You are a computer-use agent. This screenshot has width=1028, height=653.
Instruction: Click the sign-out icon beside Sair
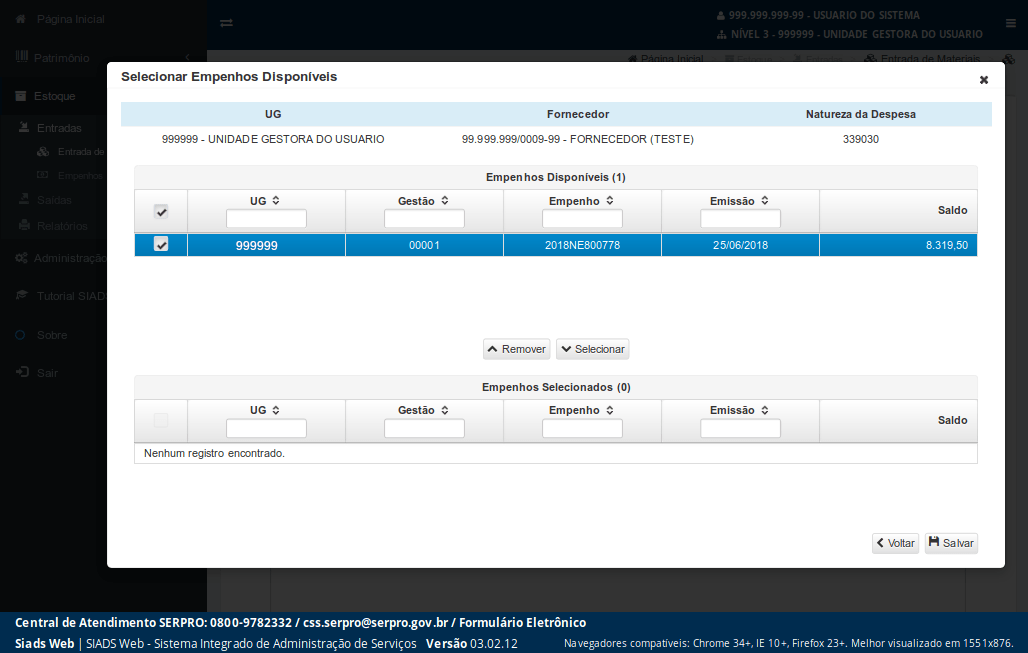click(x=22, y=372)
